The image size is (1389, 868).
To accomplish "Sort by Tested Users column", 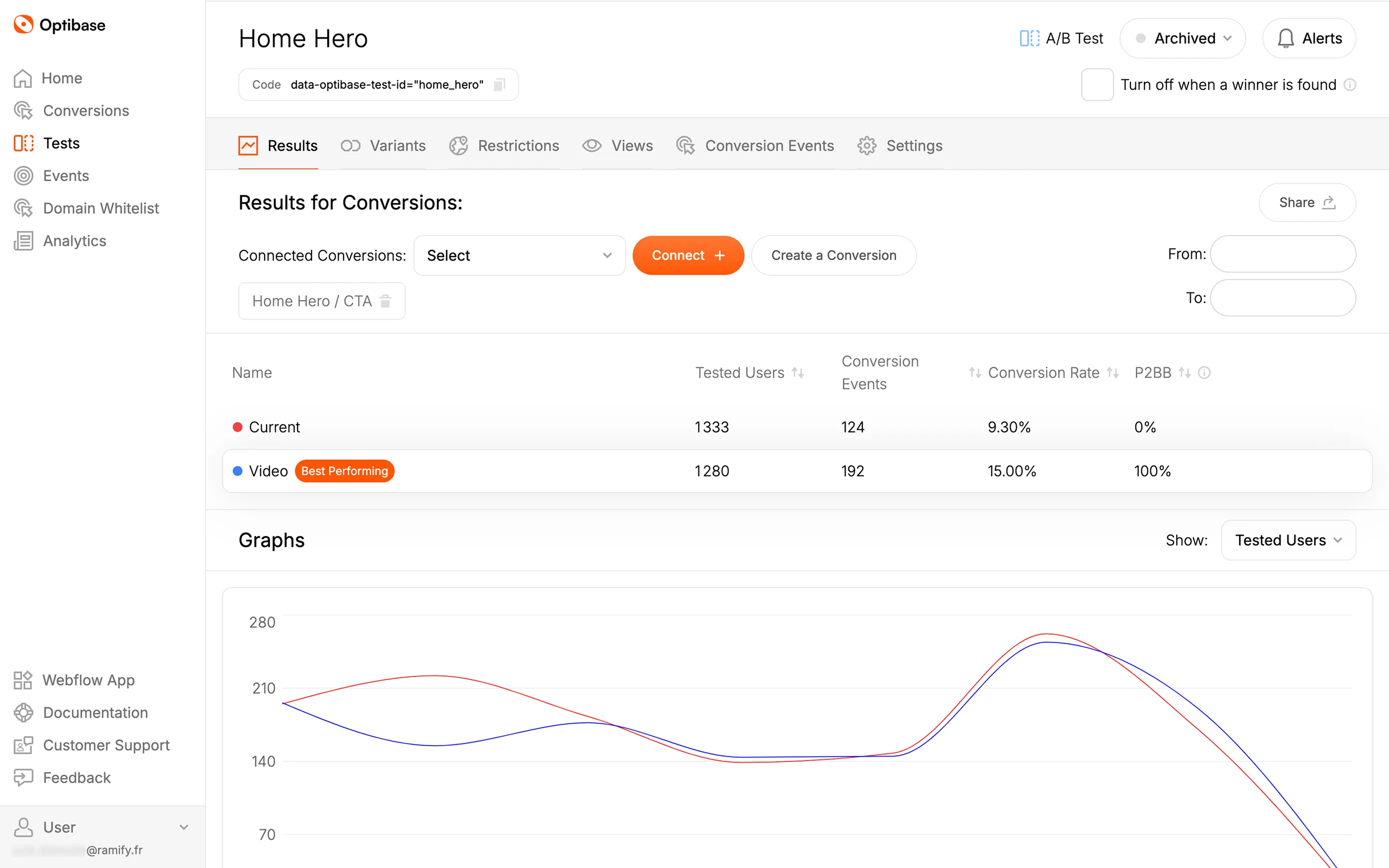I will pos(797,372).
